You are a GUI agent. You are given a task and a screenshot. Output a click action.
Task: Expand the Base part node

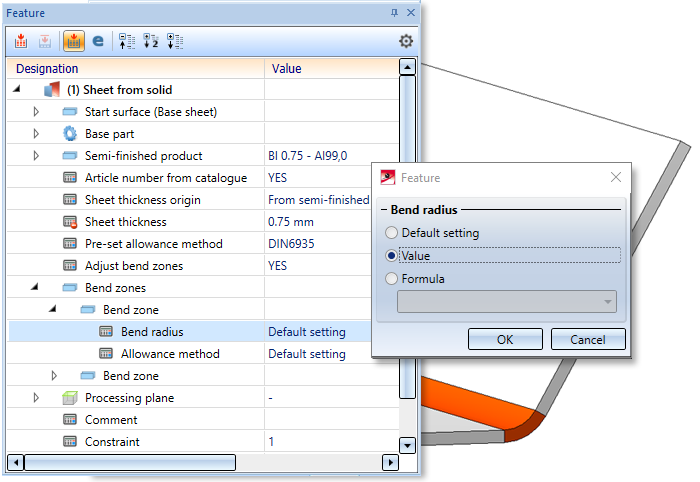point(36,133)
